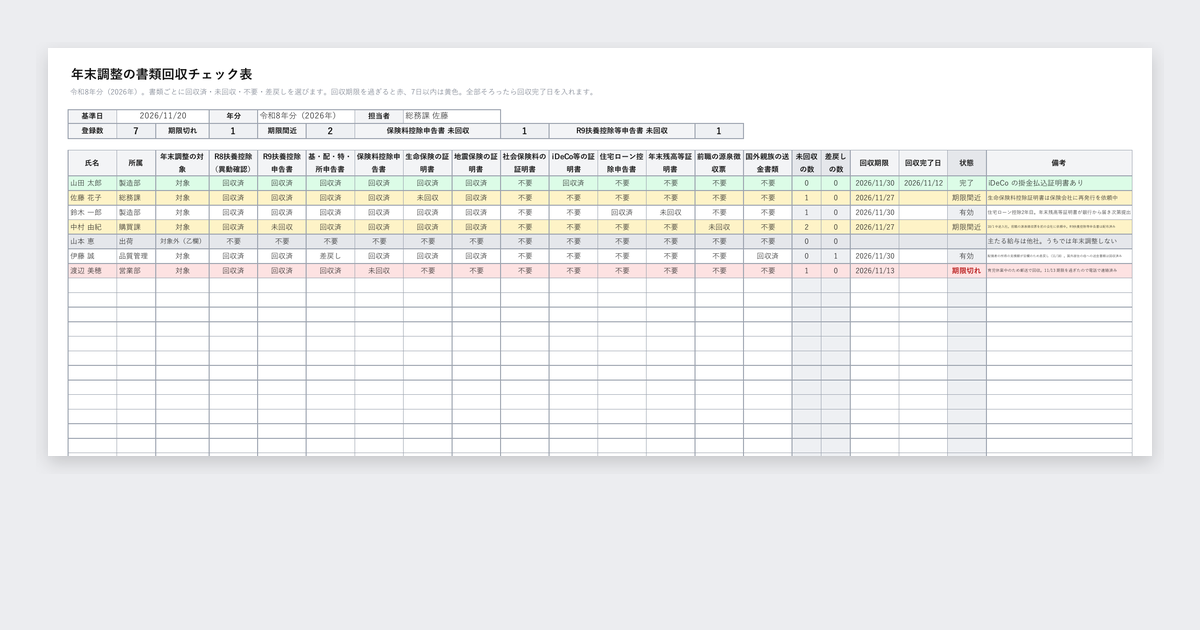This screenshot has height=630, width=1200.
Task: Select the 担当者 value 総務課 佐藤
Action: [452, 116]
